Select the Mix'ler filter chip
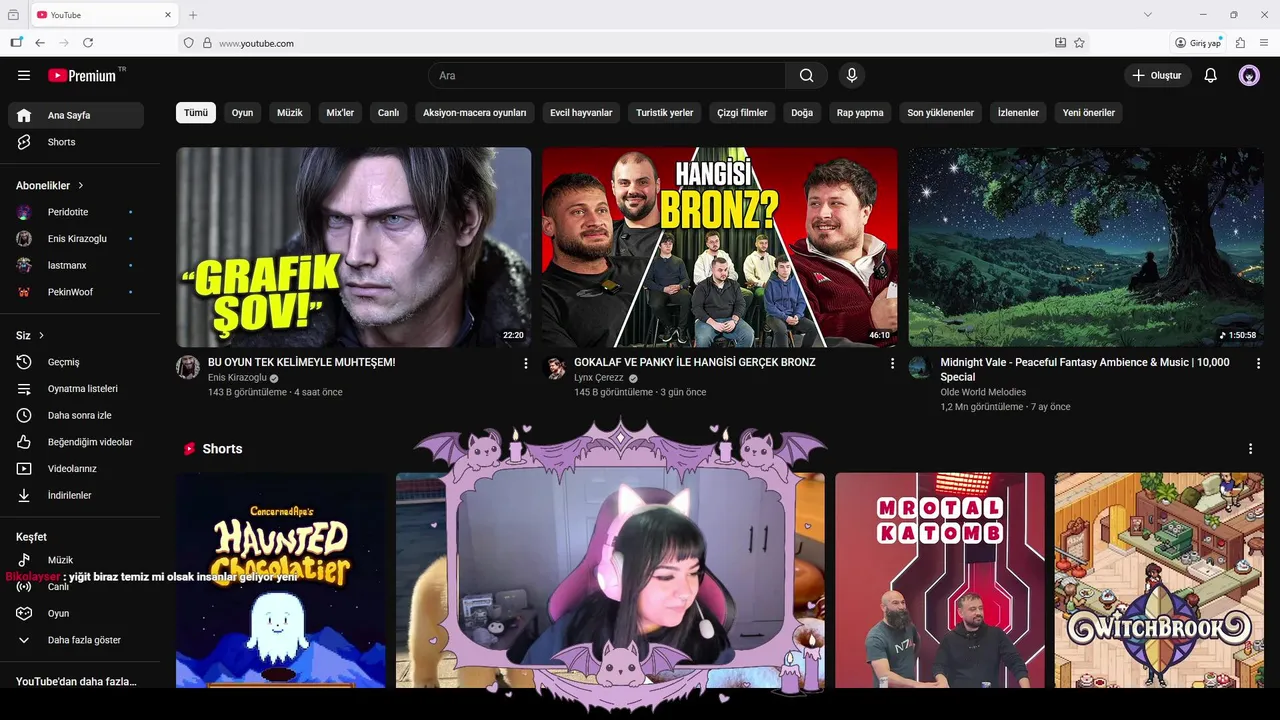The height and width of the screenshot is (720, 1280). [x=340, y=113]
